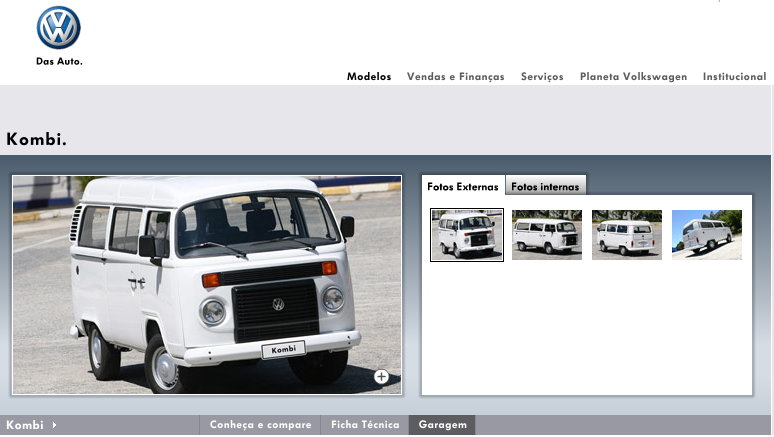Click the Kombi. page heading
This screenshot has height=437, width=774.
37,139
